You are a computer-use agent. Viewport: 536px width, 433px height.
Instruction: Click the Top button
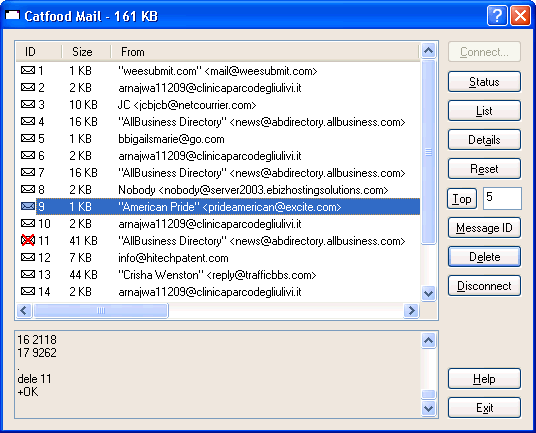tap(462, 199)
